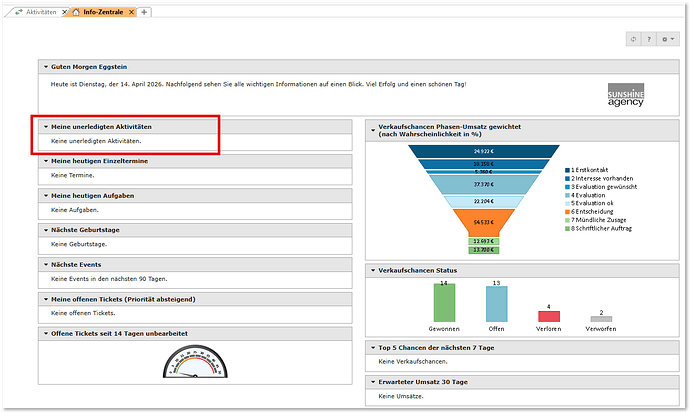
Task: Close the Aktivitäten tab
Action: pyautogui.click(x=65, y=12)
